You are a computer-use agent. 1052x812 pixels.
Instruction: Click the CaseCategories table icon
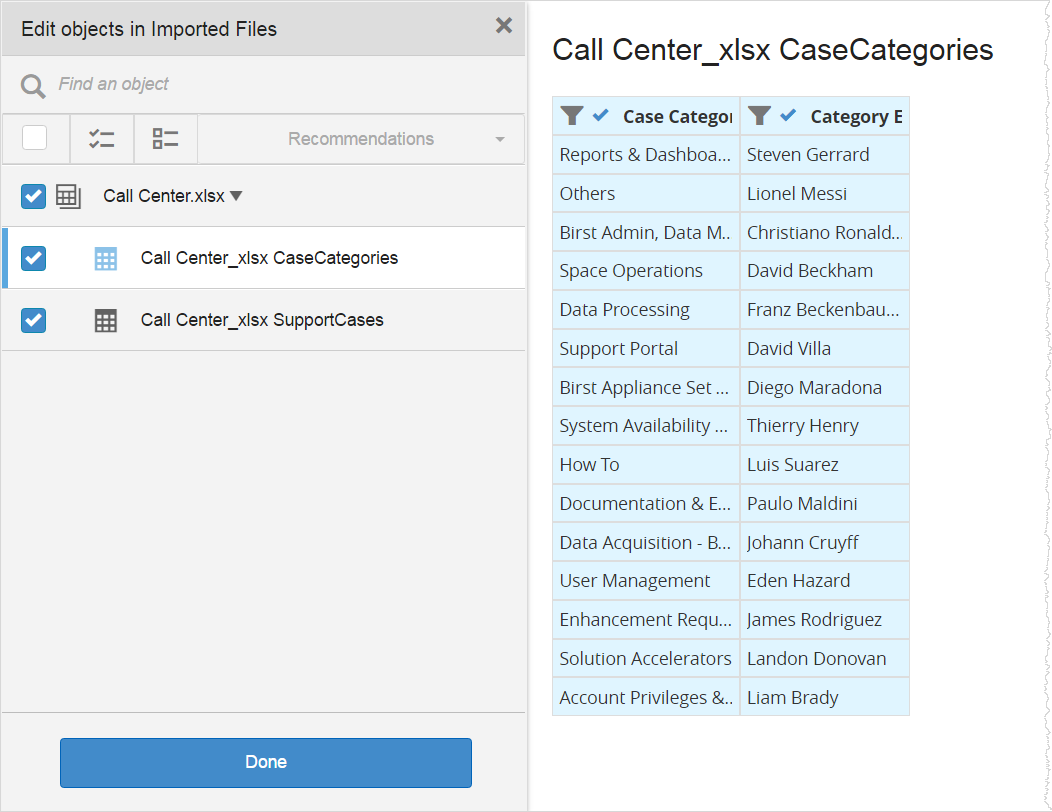click(105, 259)
